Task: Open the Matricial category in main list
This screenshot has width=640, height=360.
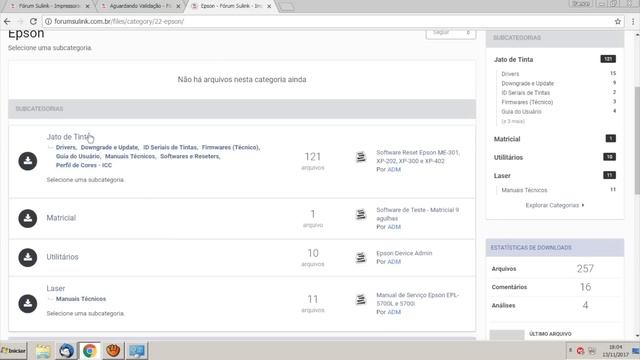Action: pos(61,218)
